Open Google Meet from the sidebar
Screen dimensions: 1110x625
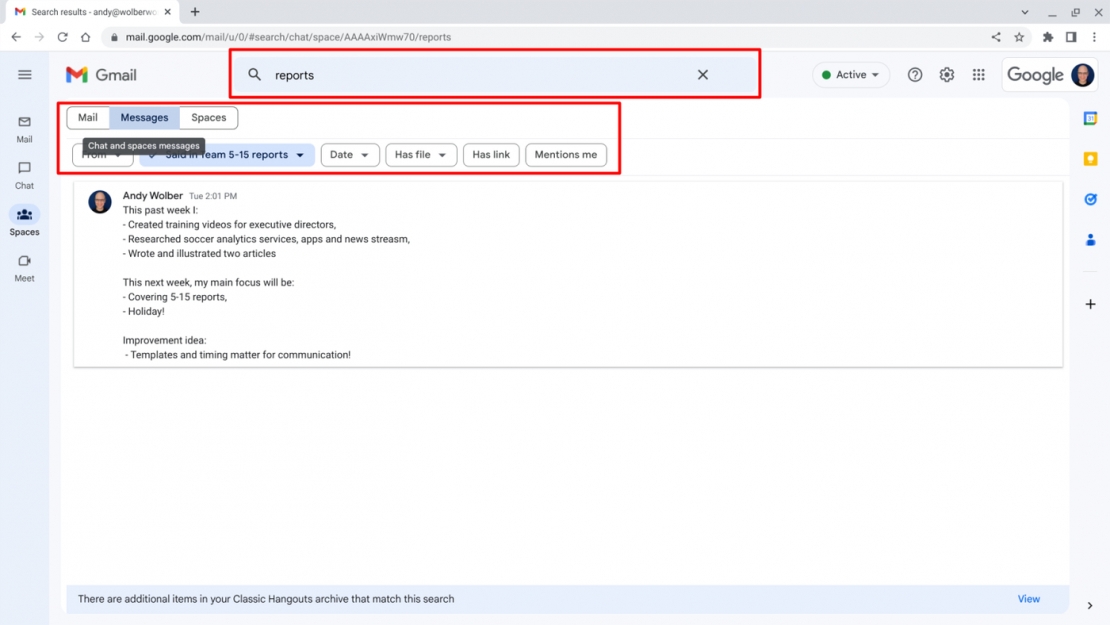tap(24, 263)
